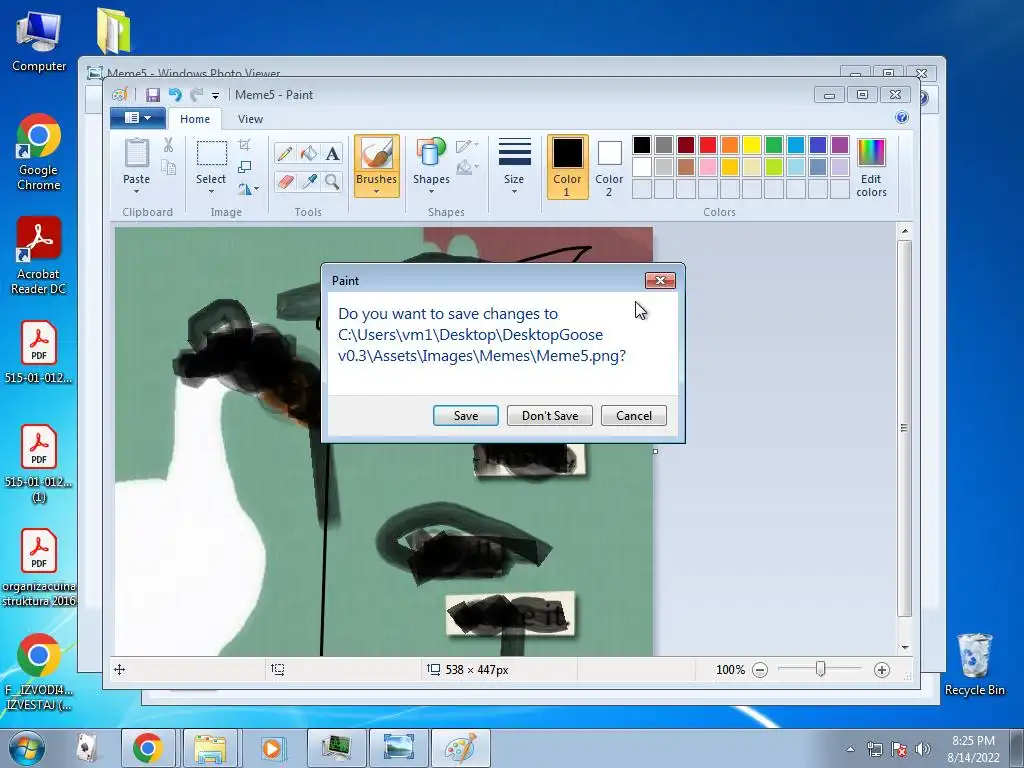Viewport: 1024px width, 768px height.
Task: Expand the Select dropdown arrow
Action: 212,192
